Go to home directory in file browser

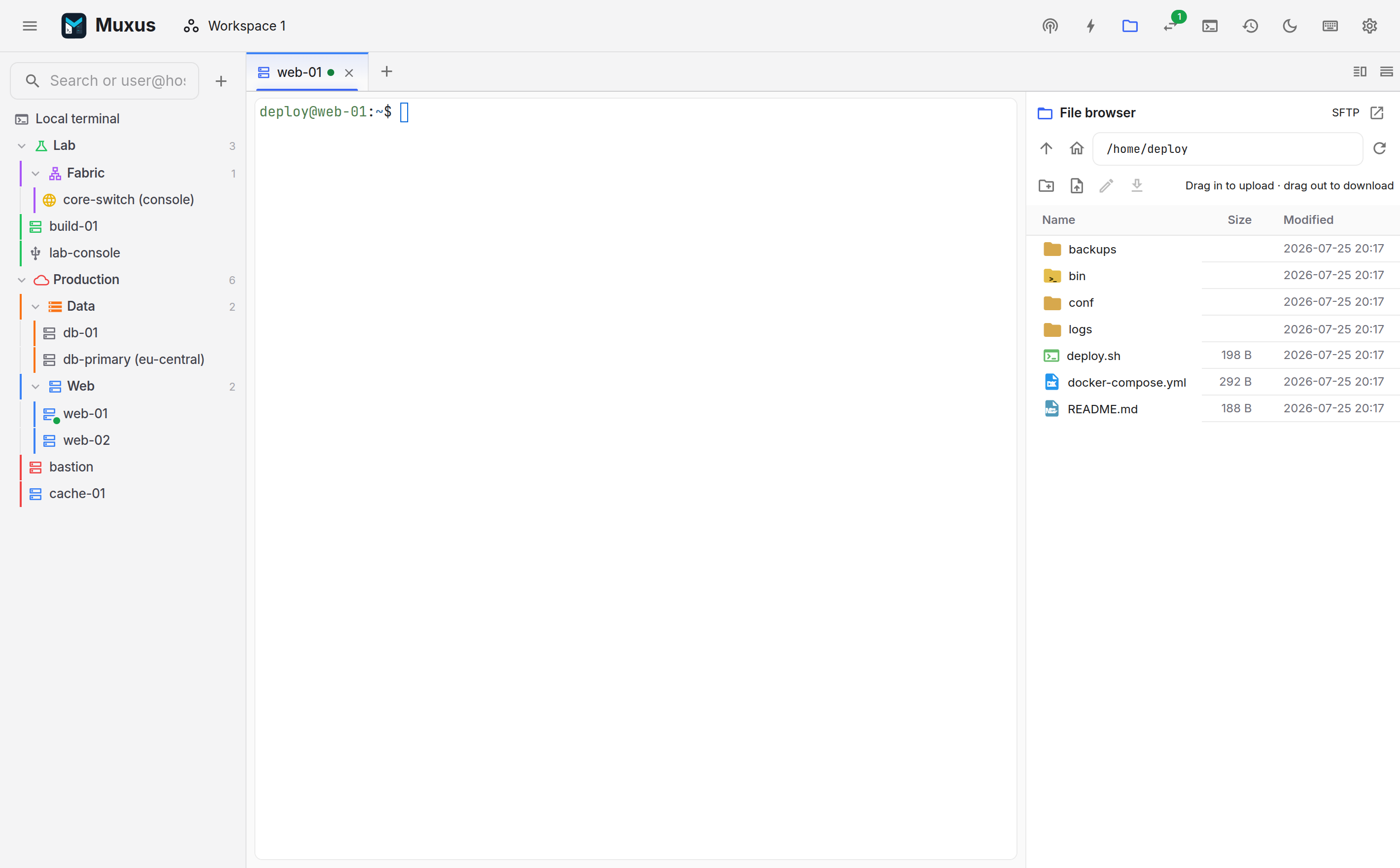tap(1077, 148)
